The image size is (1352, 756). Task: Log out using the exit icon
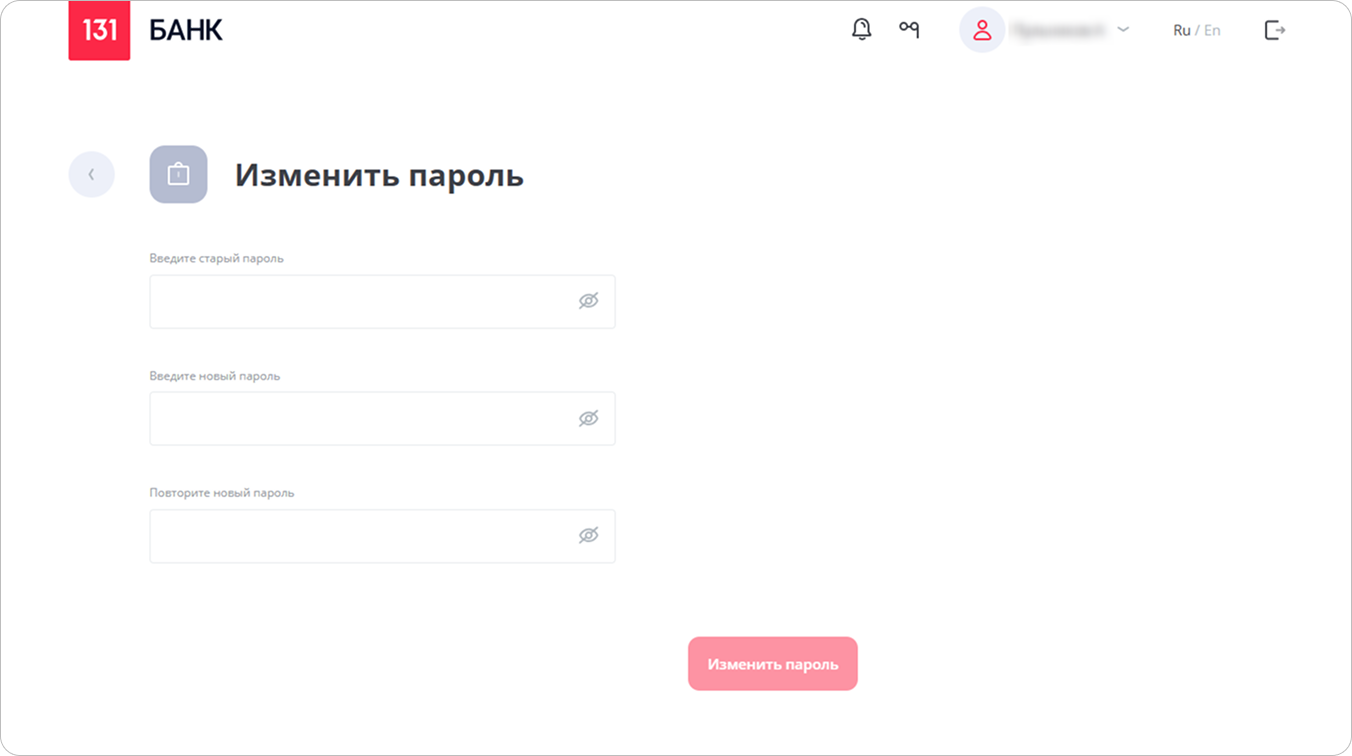coord(1275,30)
